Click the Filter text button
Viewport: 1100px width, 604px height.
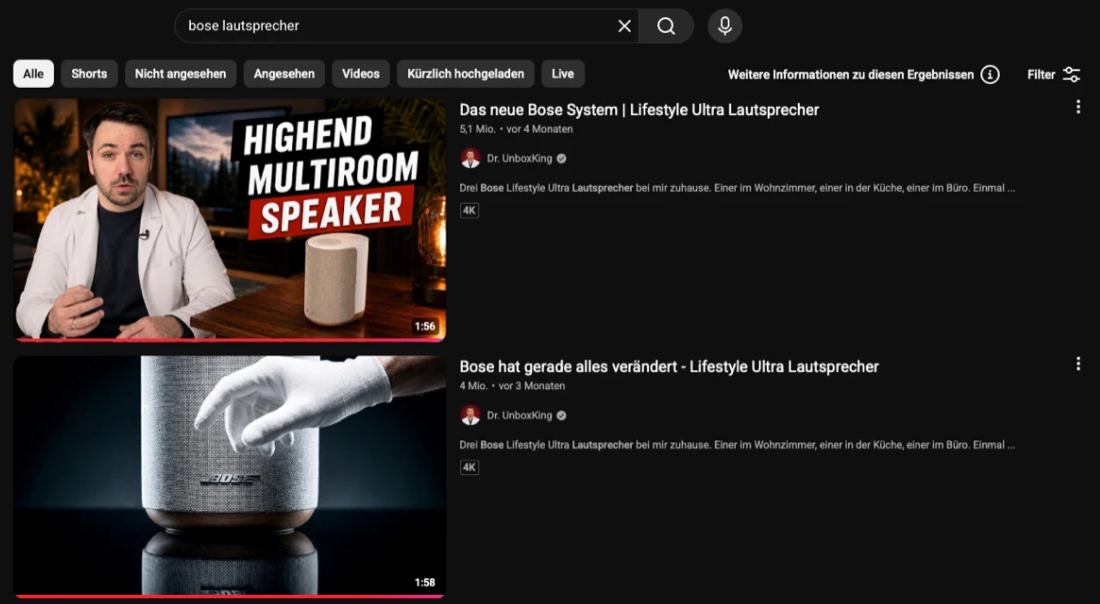pyautogui.click(x=1041, y=74)
